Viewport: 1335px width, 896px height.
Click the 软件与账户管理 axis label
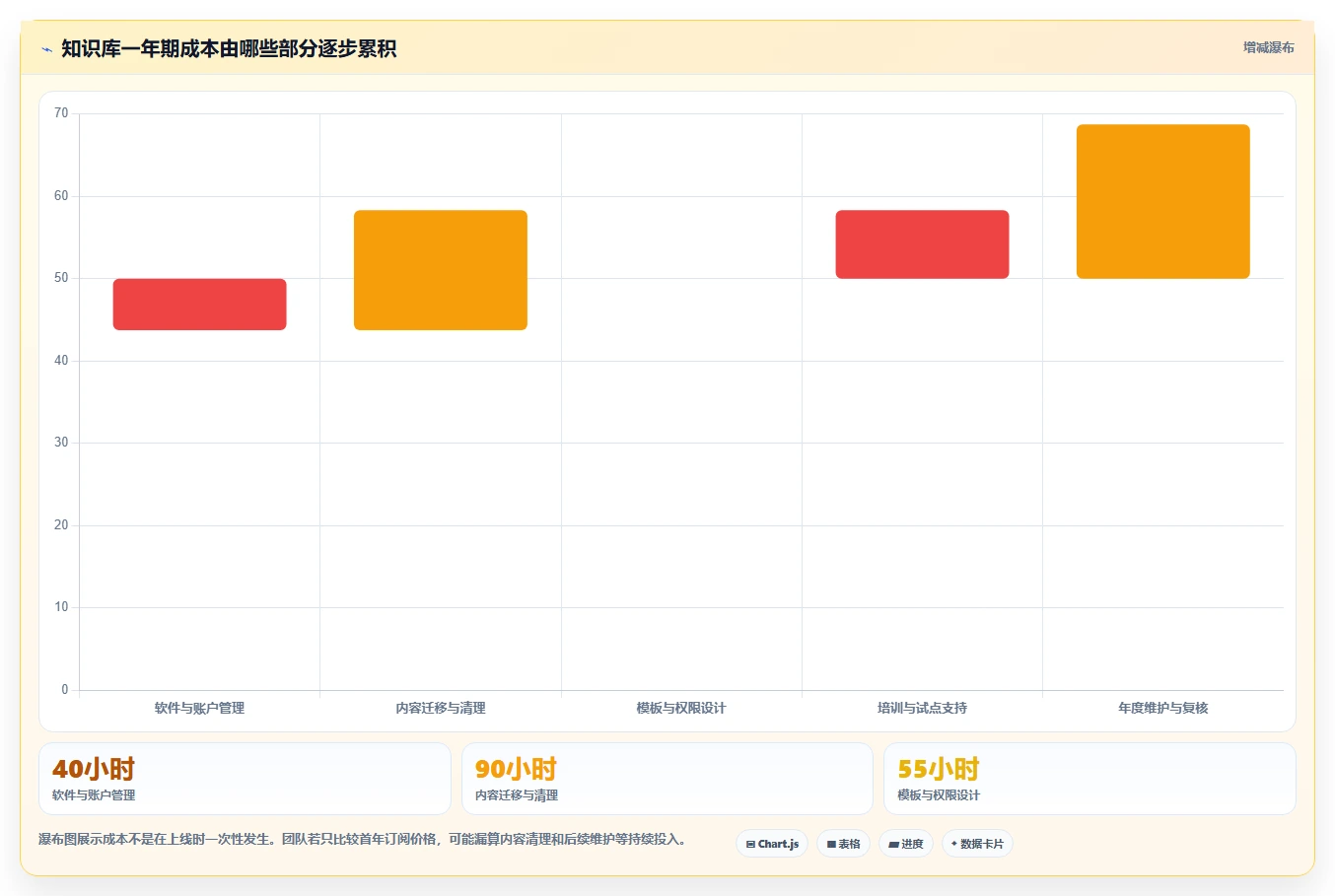click(199, 708)
